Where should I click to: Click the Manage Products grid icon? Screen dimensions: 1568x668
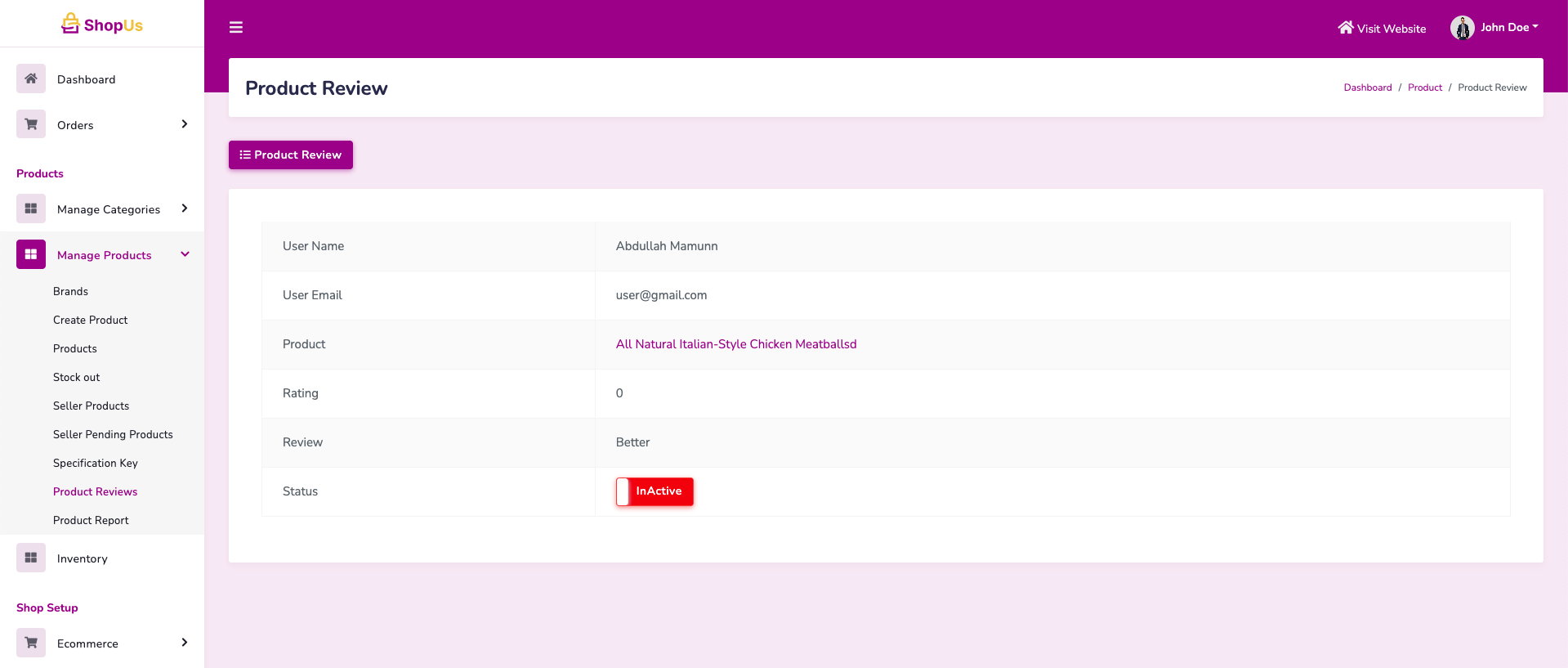[31, 254]
